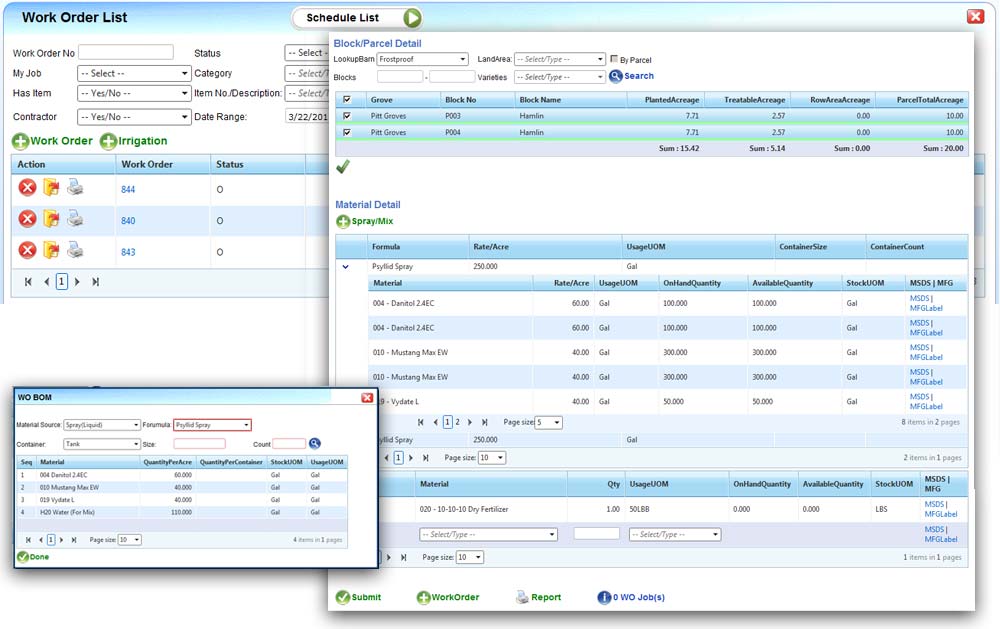Viewport: 1000px width, 629px height.
Task: Submit the work order form
Action: (358, 597)
